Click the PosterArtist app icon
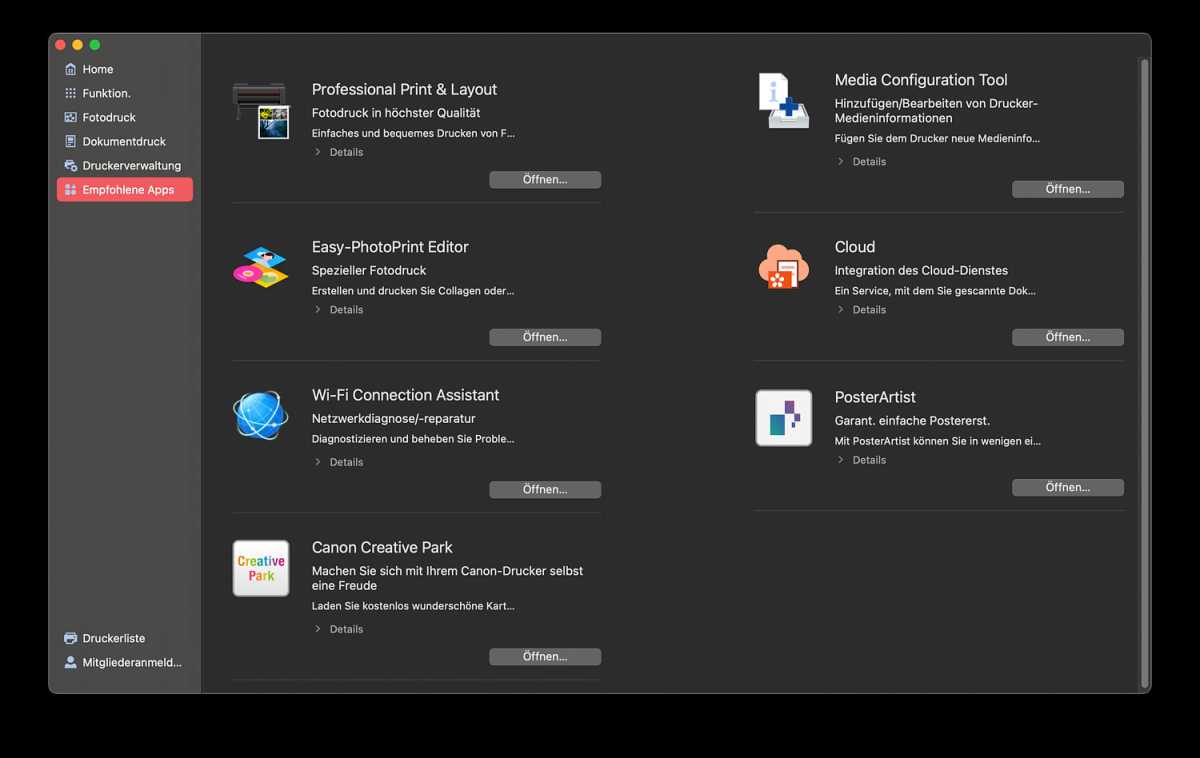The image size is (1200, 758). tap(783, 417)
